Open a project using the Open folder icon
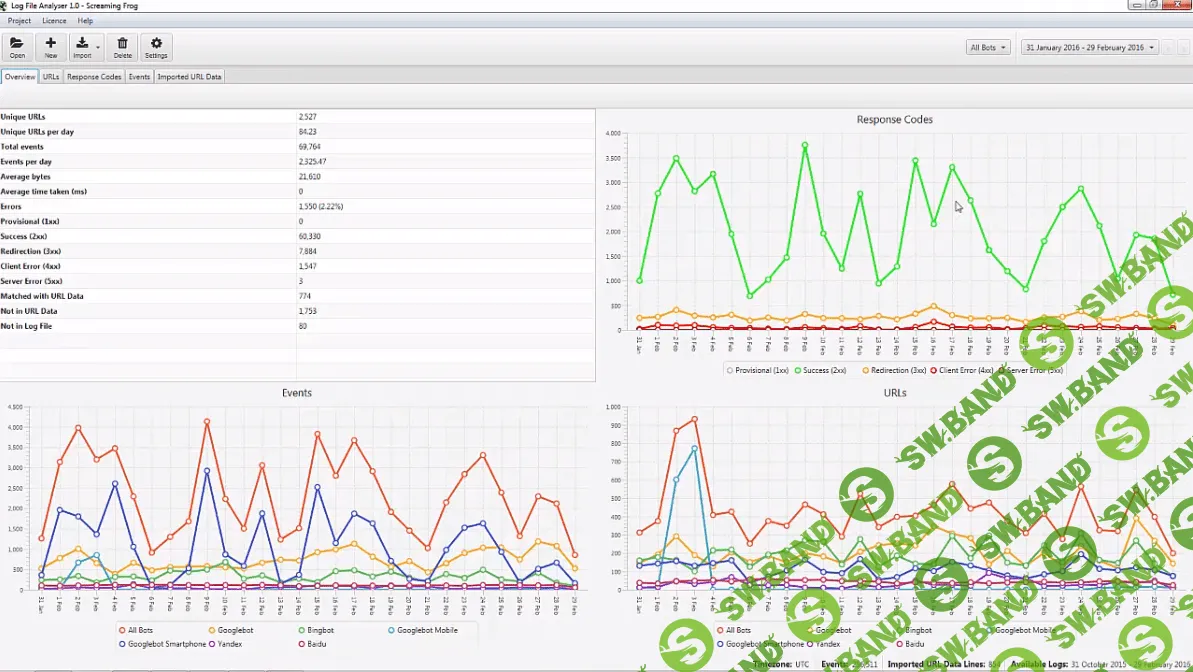 16,46
